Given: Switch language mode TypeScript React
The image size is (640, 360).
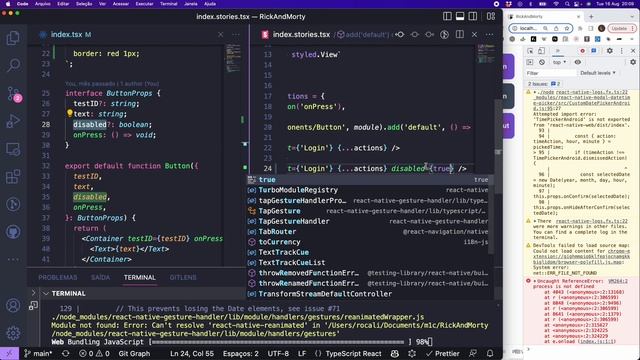Looking at the screenshot, I should [353, 353].
